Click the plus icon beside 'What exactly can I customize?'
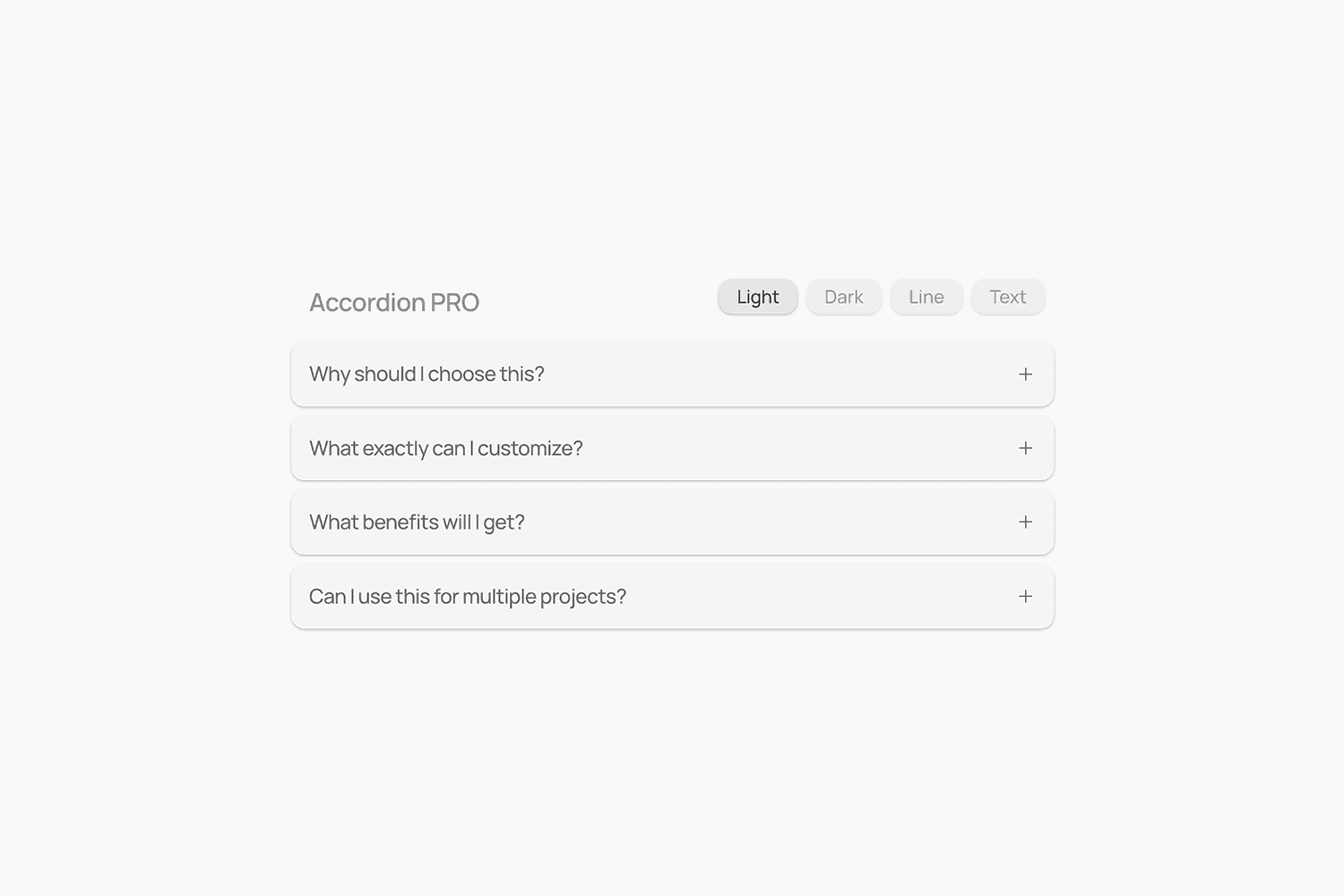 tap(1026, 448)
